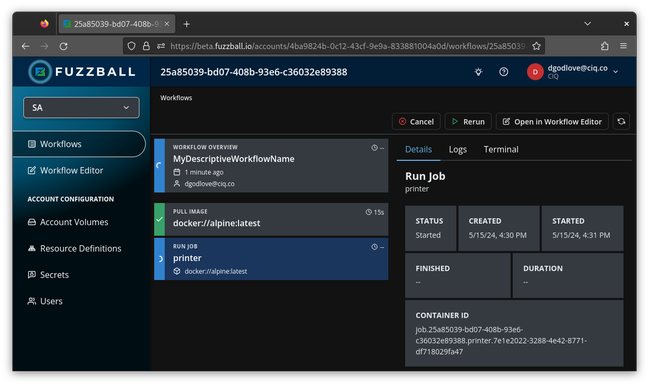
Task: Click the Account Volumes drive icon
Action: [x=32, y=222]
